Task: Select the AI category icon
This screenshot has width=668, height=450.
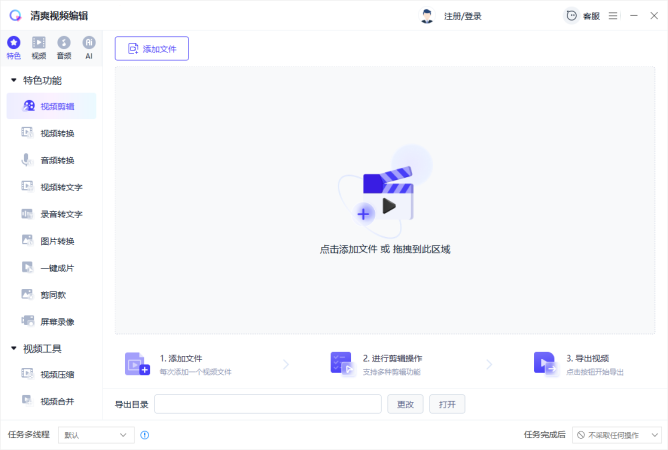Action: click(x=89, y=47)
